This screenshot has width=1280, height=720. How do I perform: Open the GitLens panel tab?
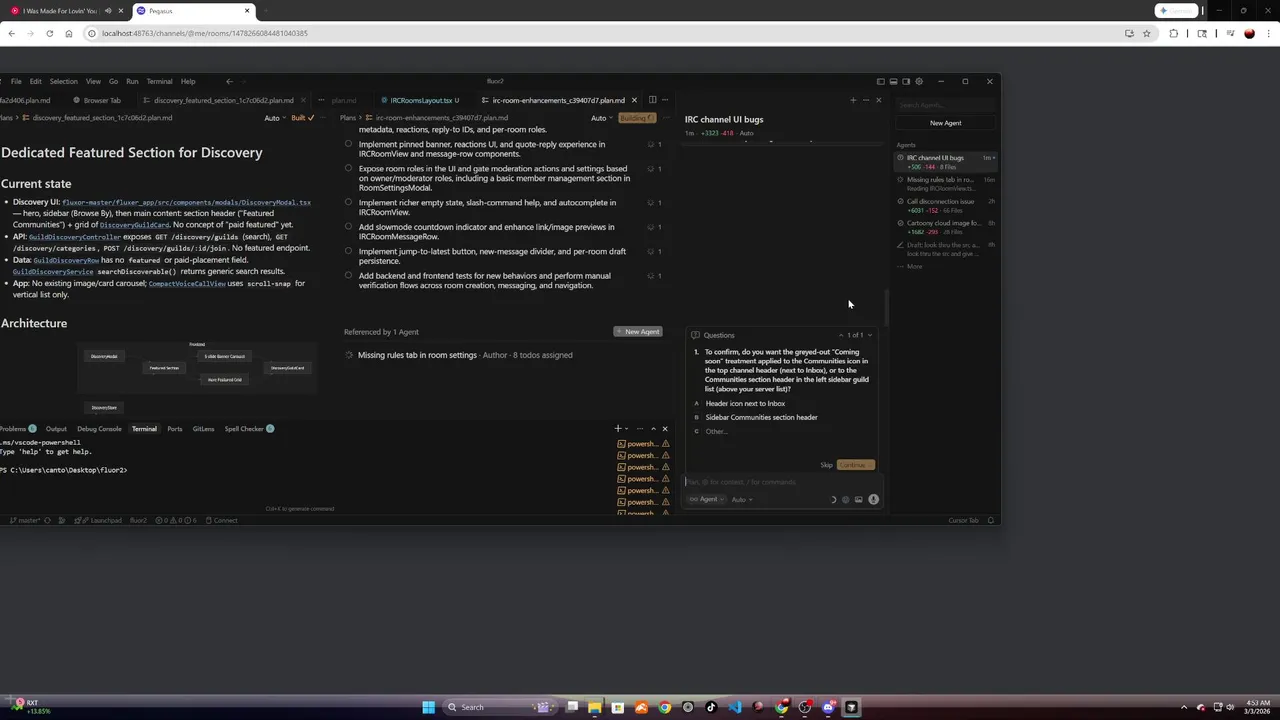pos(203,429)
